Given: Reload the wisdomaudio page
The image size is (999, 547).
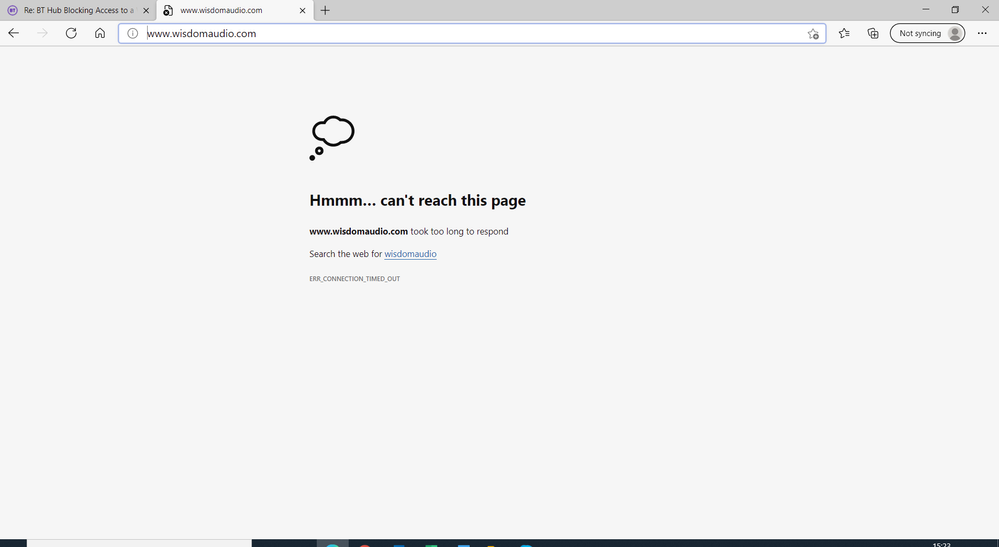Looking at the screenshot, I should [x=71, y=33].
